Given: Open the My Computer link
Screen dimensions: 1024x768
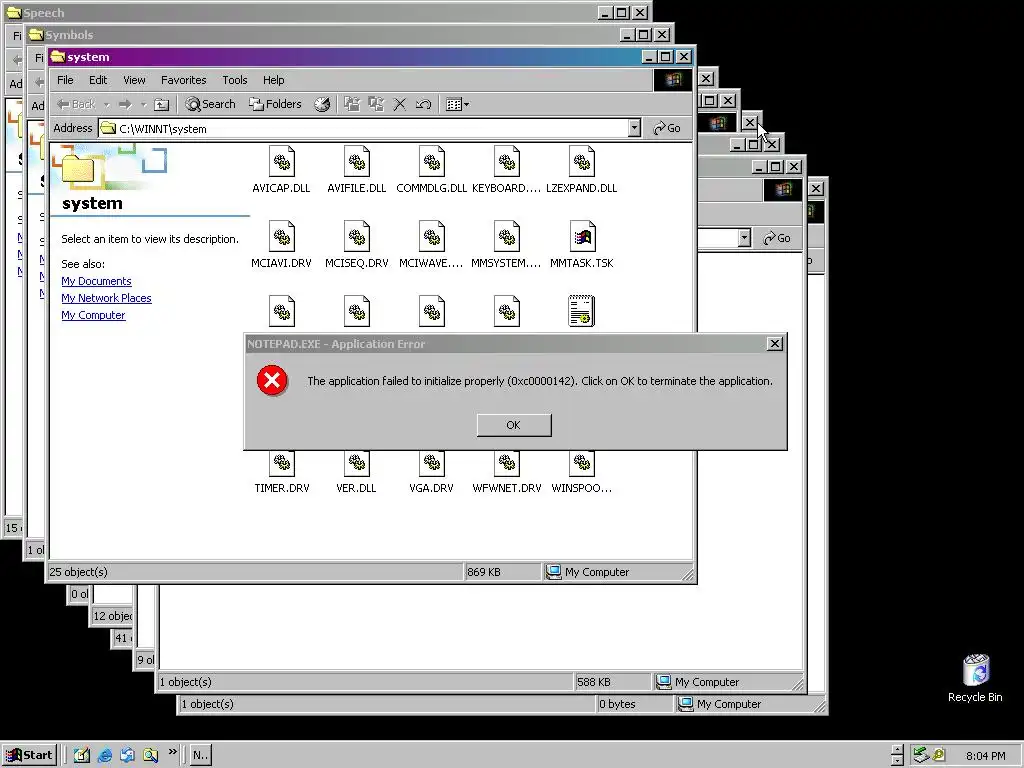Looking at the screenshot, I should pyautogui.click(x=93, y=315).
